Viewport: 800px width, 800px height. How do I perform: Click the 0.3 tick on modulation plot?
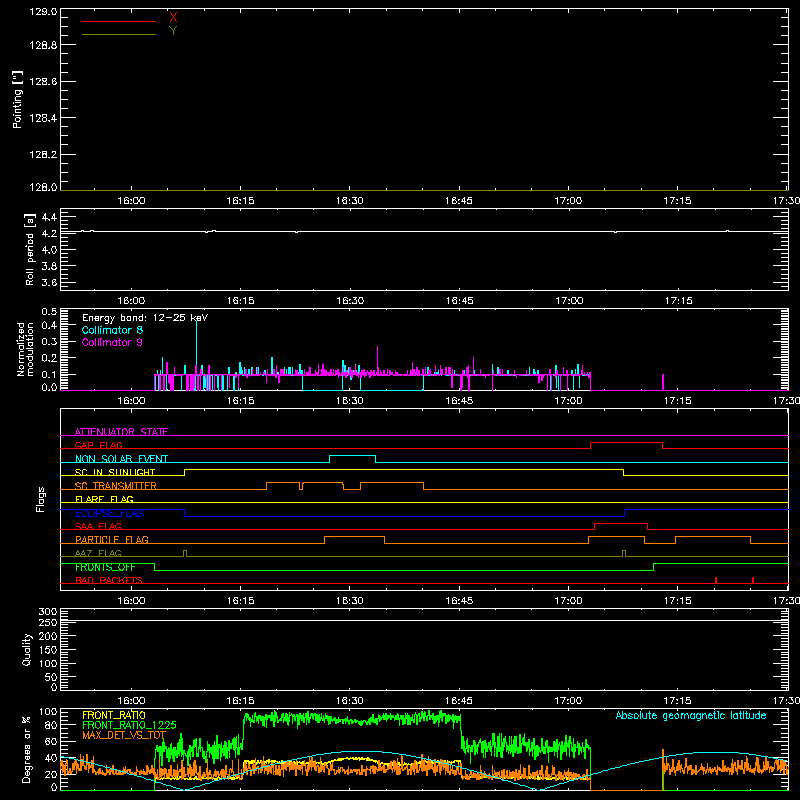coord(49,341)
